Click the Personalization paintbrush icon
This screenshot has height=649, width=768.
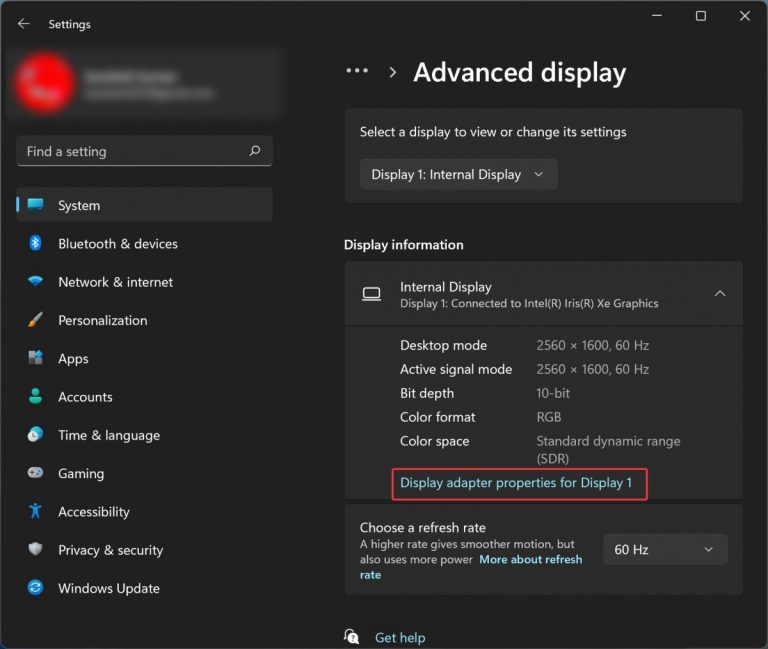tap(35, 321)
